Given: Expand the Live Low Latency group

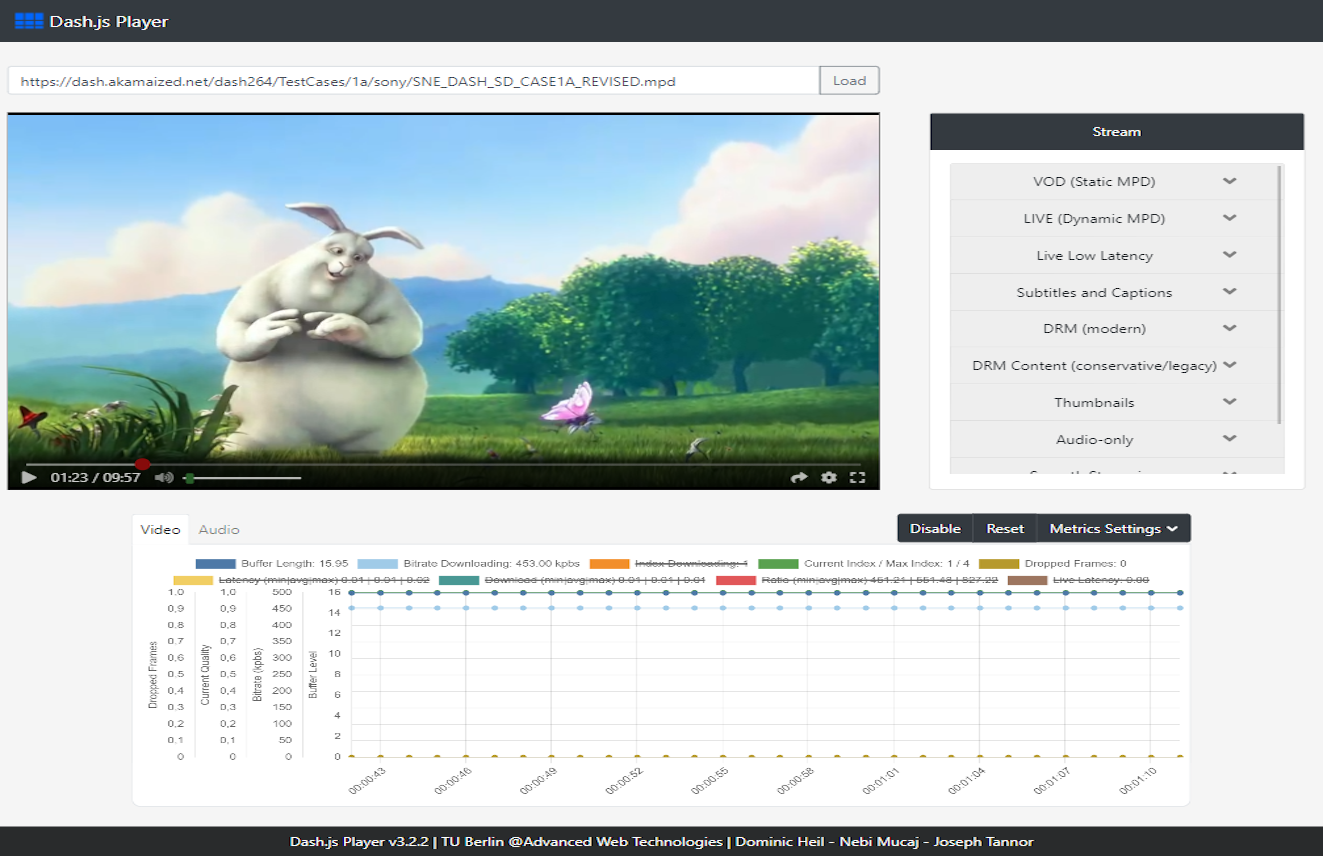Looking at the screenshot, I should (1115, 256).
